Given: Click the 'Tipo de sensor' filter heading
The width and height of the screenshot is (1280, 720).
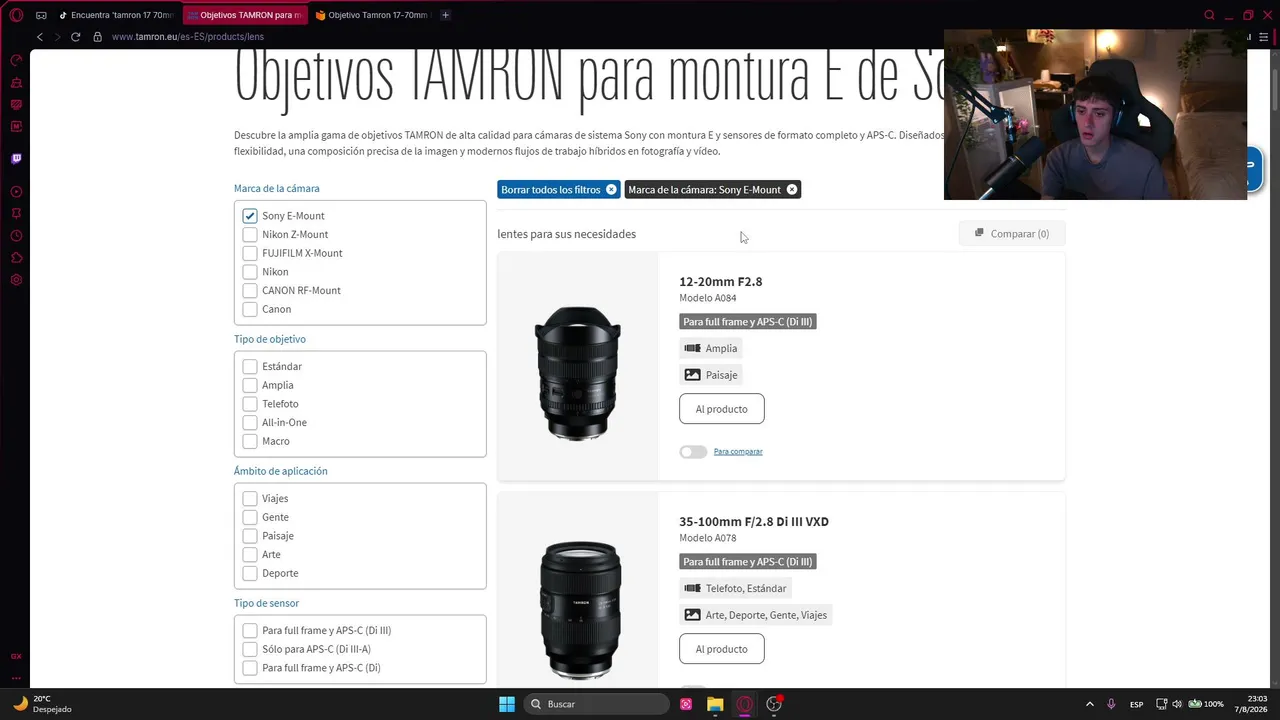Looking at the screenshot, I should click(267, 603).
